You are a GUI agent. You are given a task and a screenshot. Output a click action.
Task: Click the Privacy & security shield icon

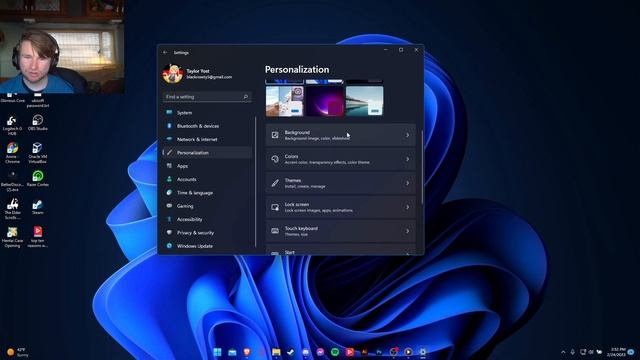tap(169, 232)
